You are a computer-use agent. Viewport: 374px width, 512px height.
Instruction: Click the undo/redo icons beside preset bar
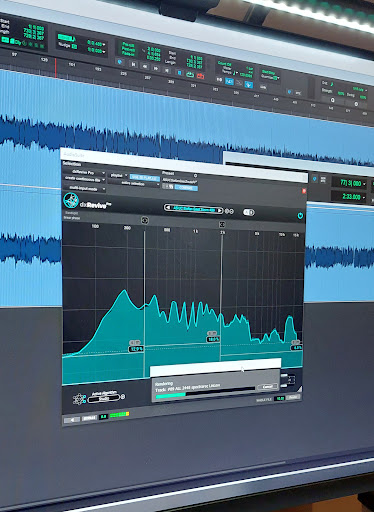(x=229, y=211)
